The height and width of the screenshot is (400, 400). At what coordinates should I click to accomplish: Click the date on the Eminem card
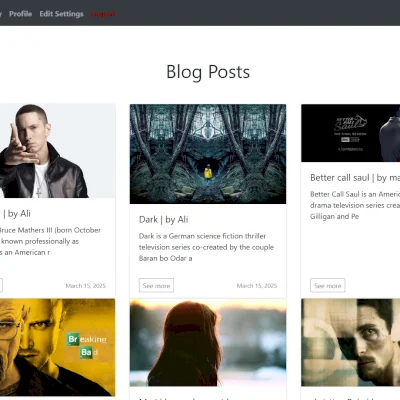pos(86,286)
